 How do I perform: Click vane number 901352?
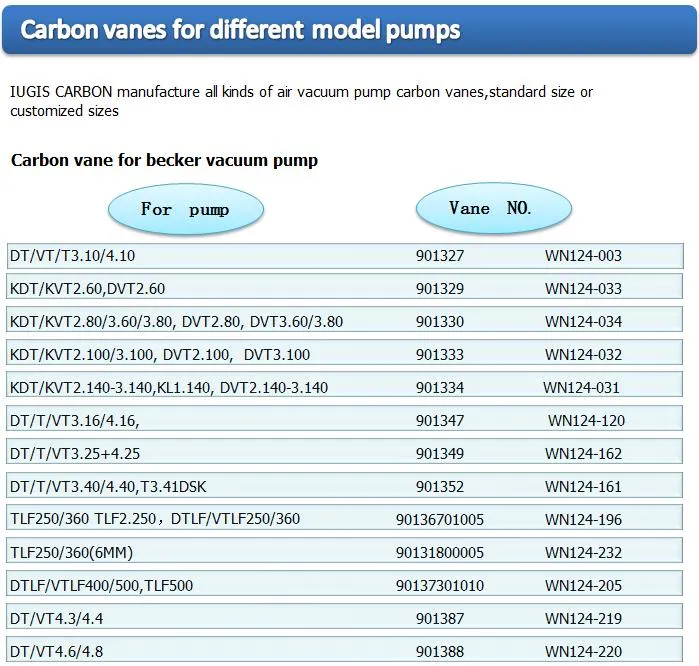440,487
